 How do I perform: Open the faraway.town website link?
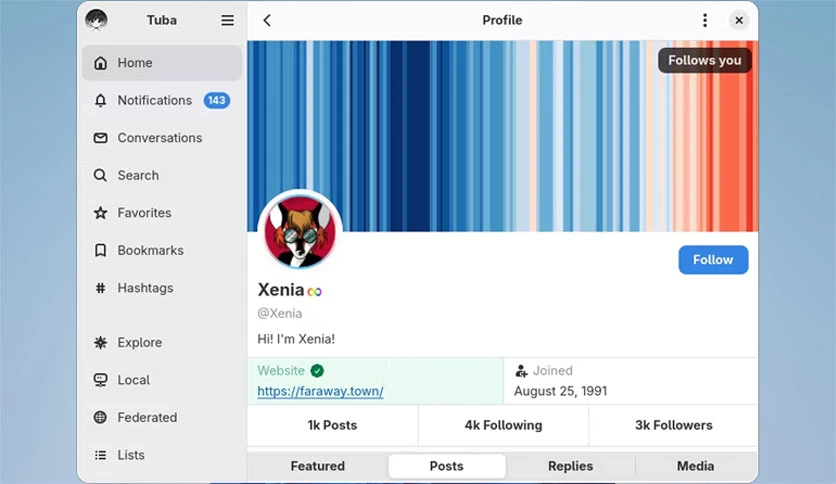pos(320,391)
